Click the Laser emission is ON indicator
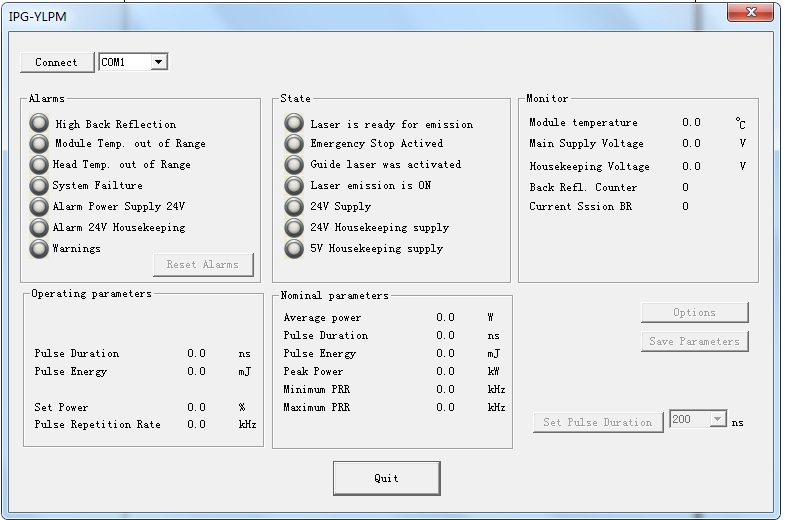Screen dimensions: 785x520 click(294, 186)
